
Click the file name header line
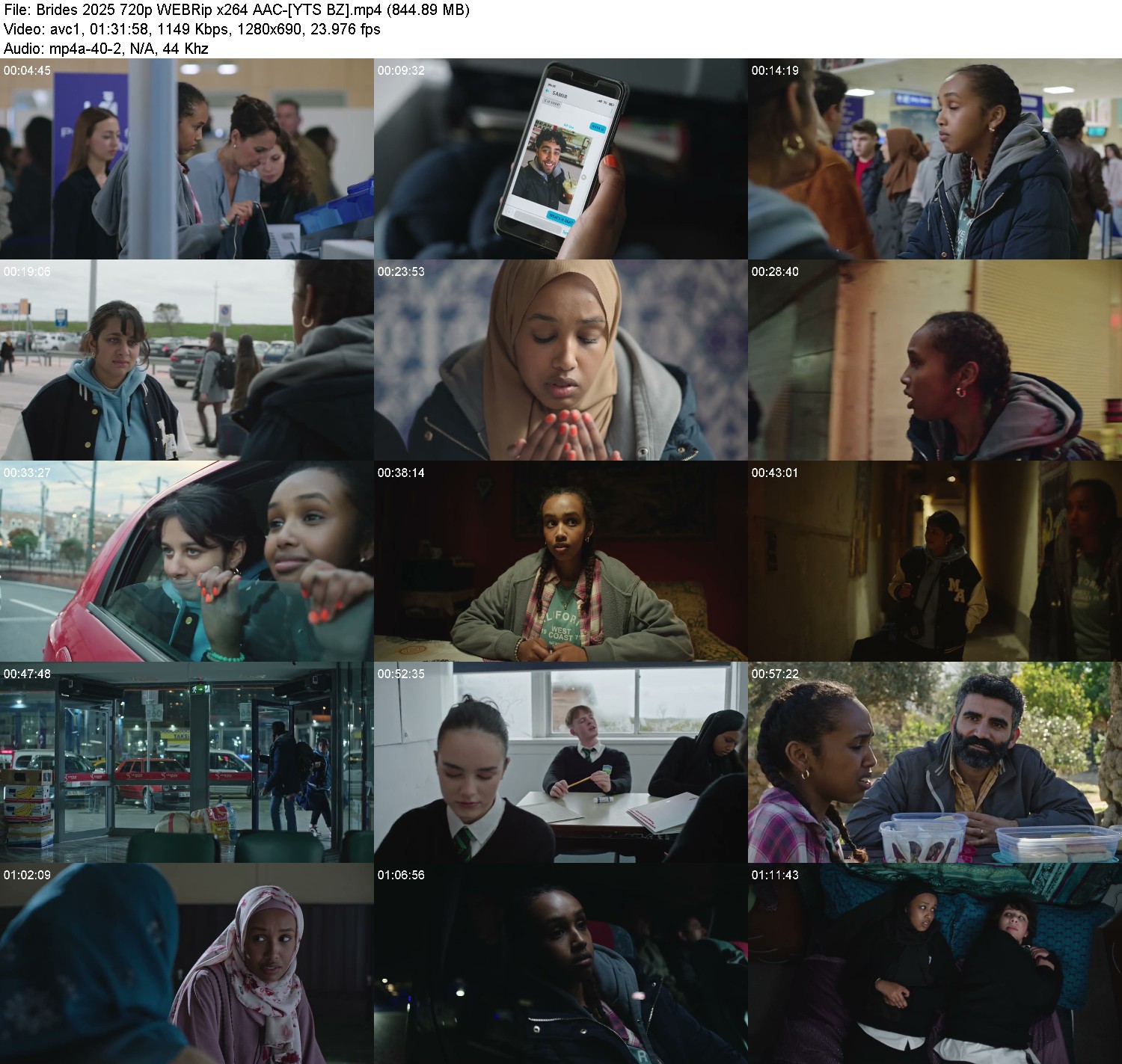236,10
